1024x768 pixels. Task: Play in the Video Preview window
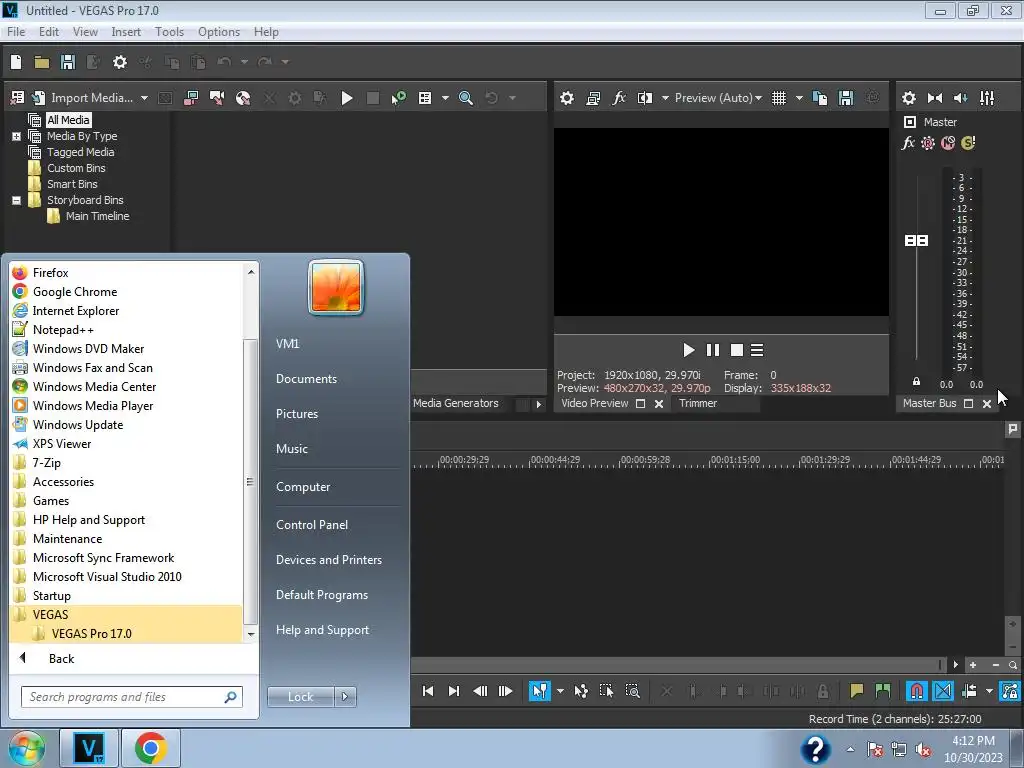[688, 351]
